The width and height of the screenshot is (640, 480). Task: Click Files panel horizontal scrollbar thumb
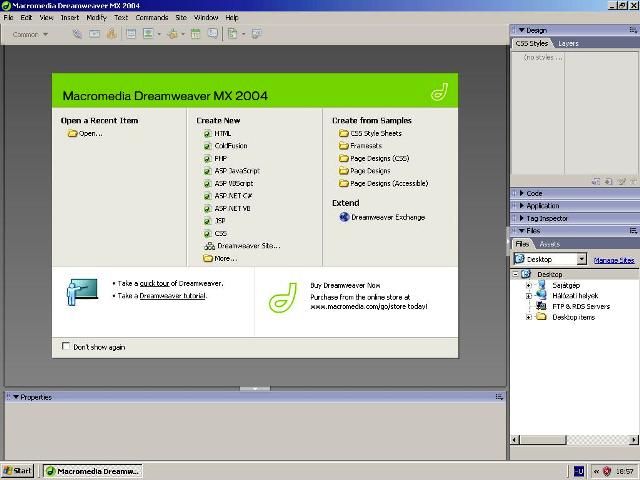coord(543,440)
